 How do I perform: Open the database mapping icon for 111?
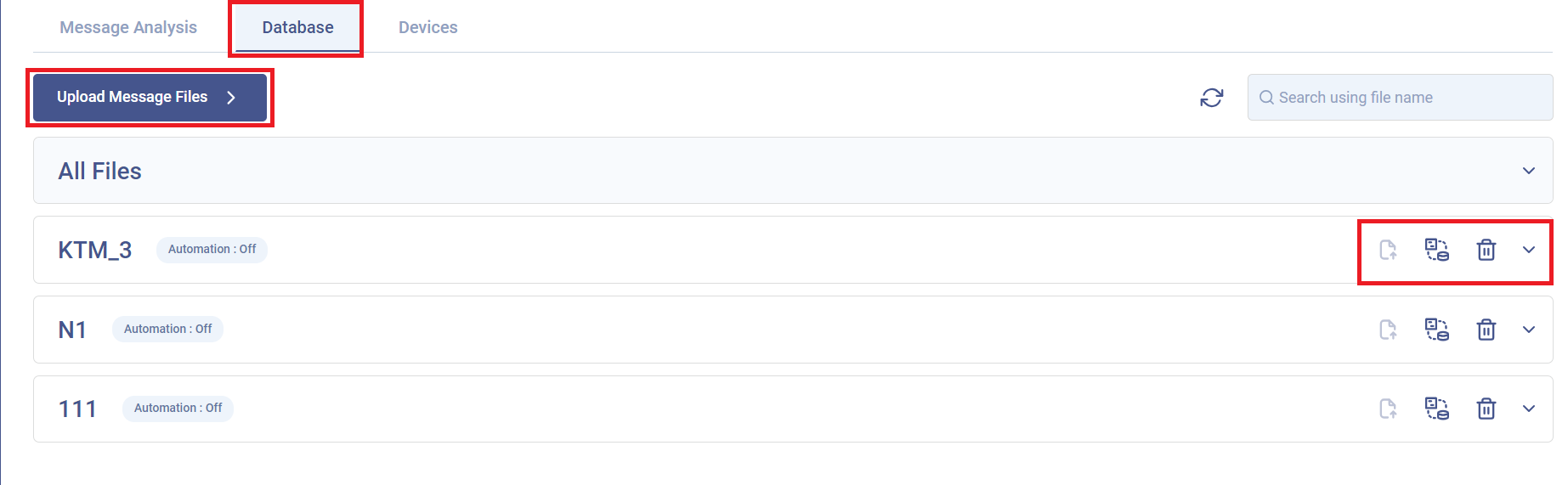1437,409
